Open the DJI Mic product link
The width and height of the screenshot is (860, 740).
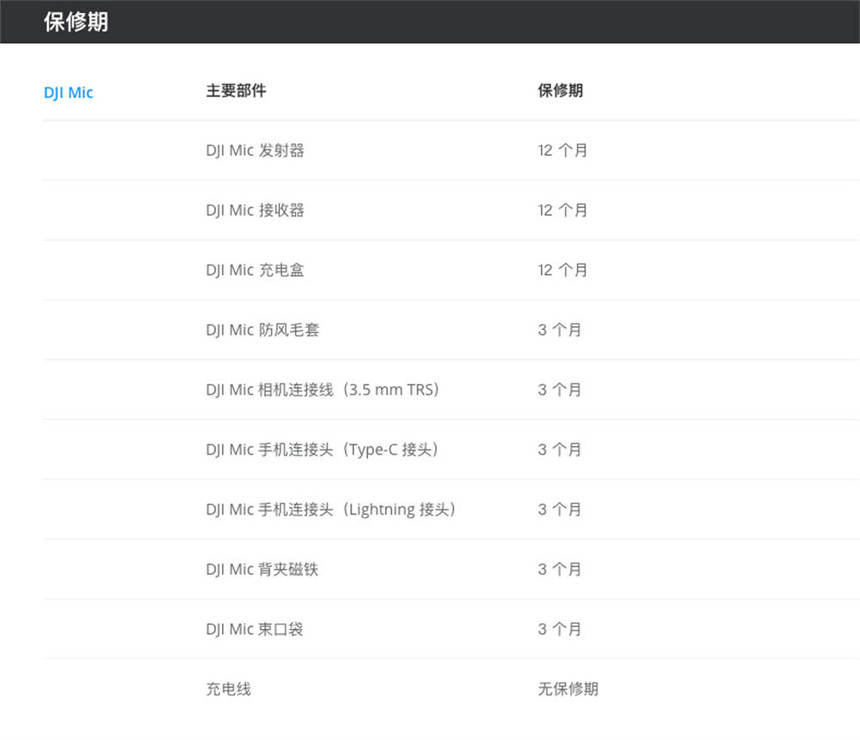68,93
